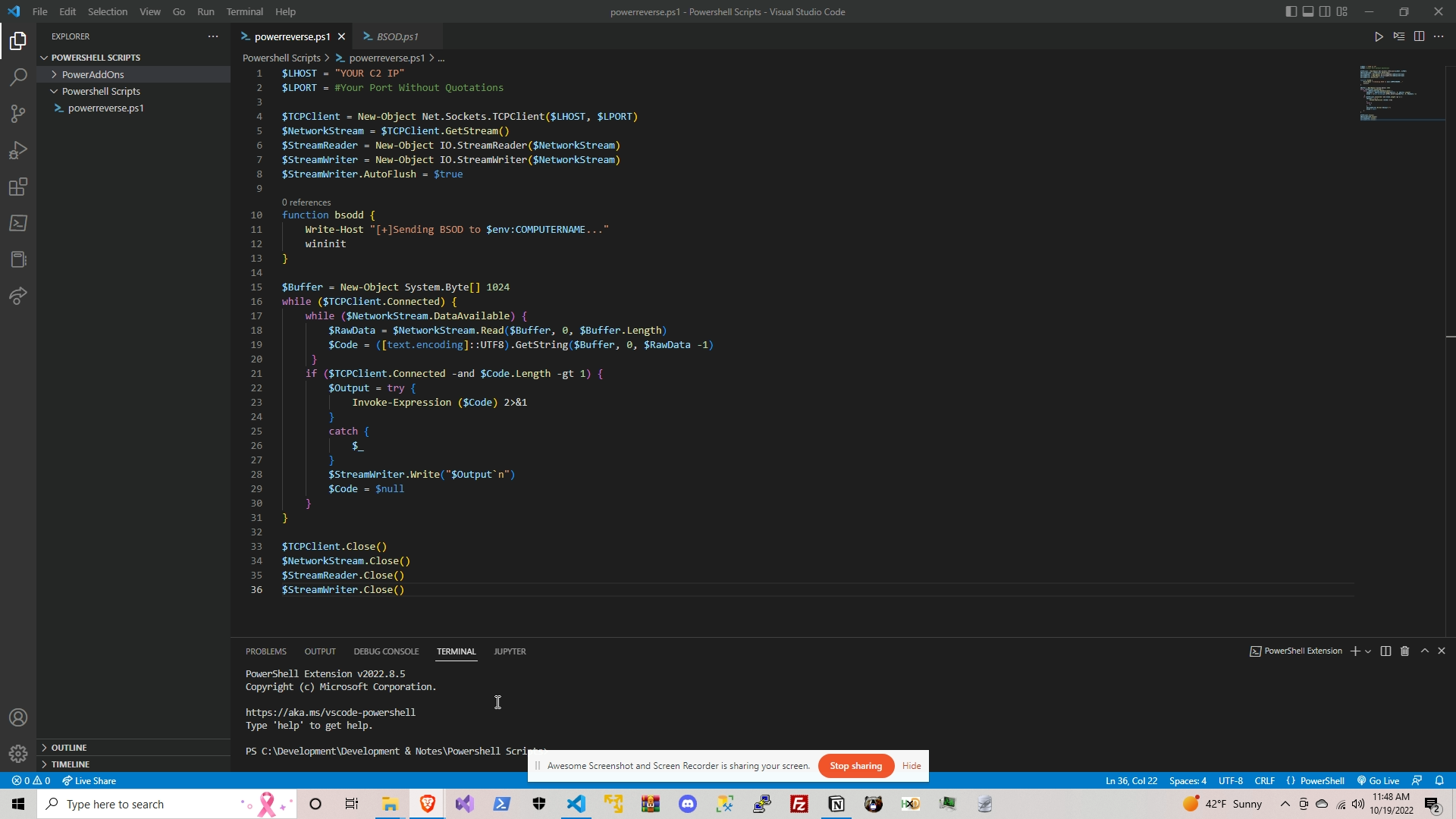
Task: Run the PowerShell script with play icon
Action: (x=1379, y=36)
